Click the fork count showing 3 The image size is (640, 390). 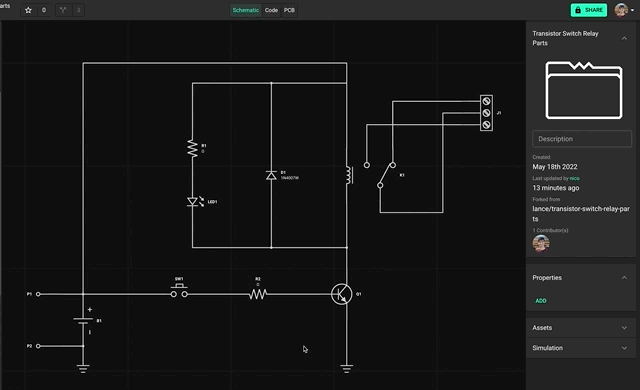78,10
